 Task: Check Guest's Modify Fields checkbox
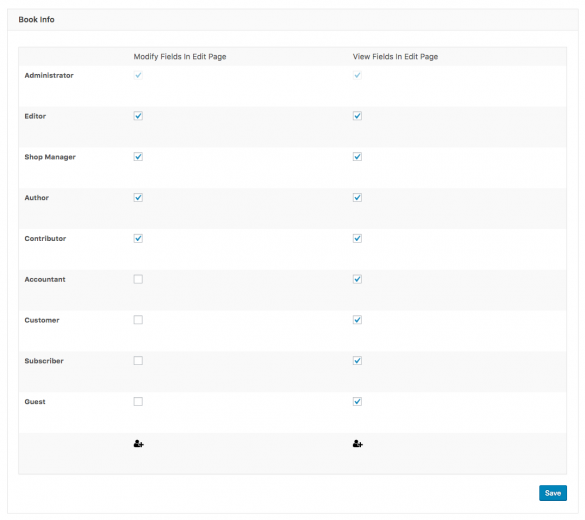[138, 401]
